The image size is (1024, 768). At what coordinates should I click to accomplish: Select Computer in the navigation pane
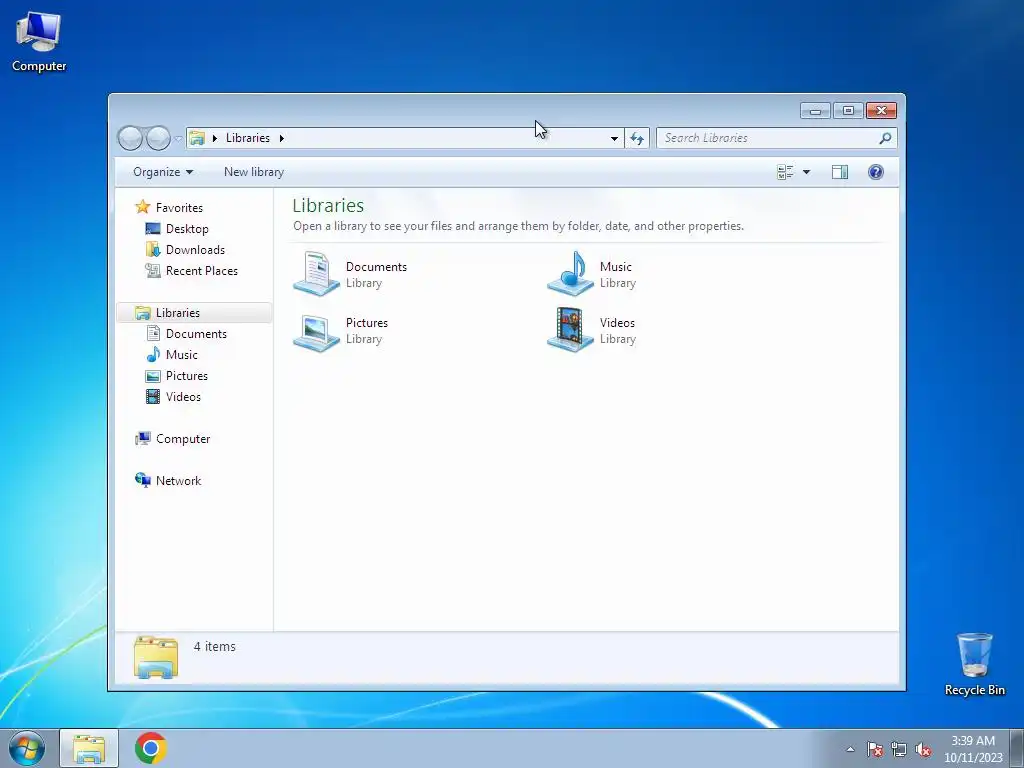pos(183,439)
